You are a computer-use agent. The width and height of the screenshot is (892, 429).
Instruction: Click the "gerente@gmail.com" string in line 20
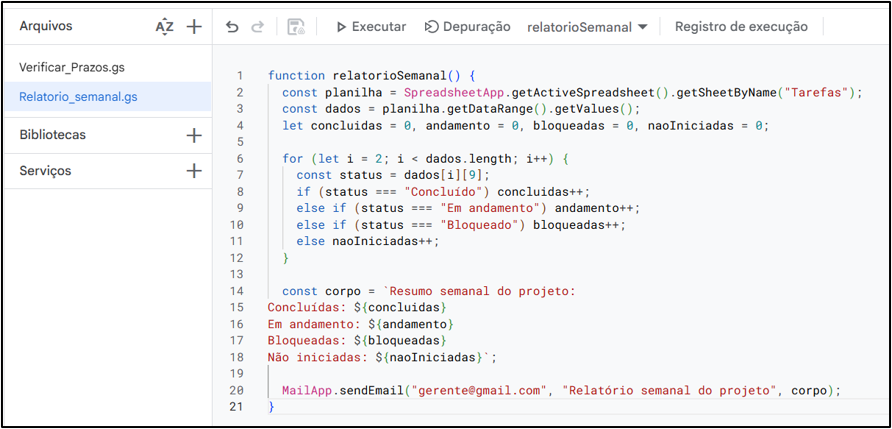(x=478, y=391)
